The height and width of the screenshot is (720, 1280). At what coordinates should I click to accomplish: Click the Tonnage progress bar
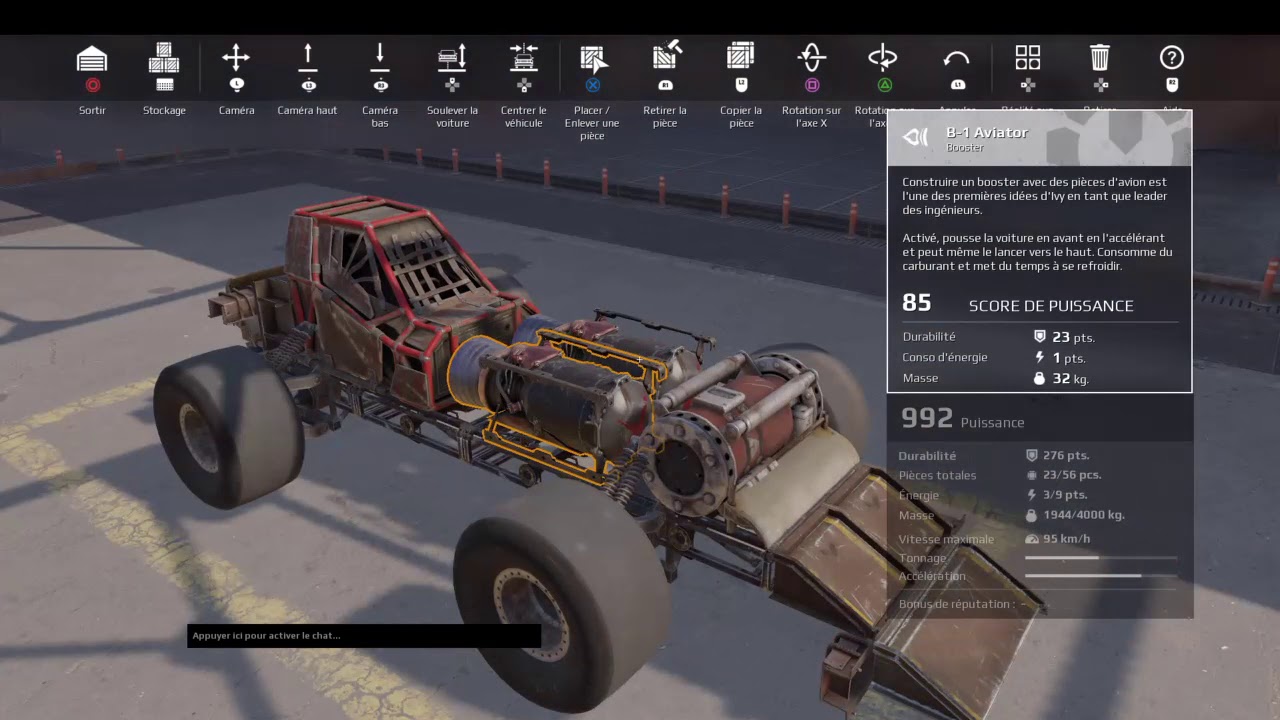point(1101,558)
